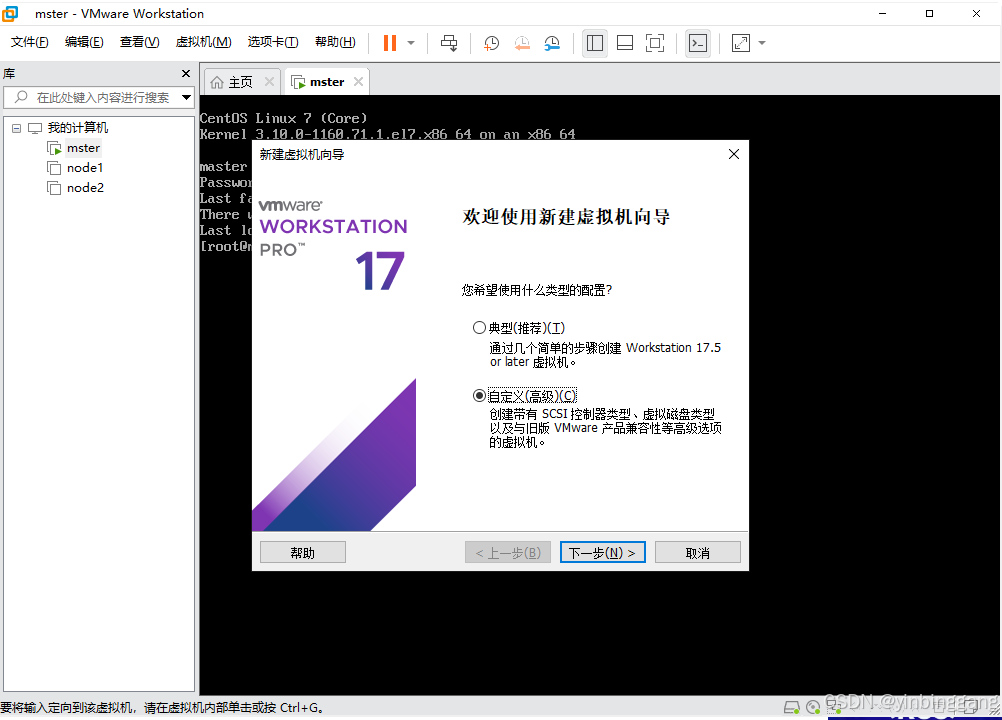Close the 新建虚拟机向导 dialog
1002x720 pixels.
click(734, 154)
